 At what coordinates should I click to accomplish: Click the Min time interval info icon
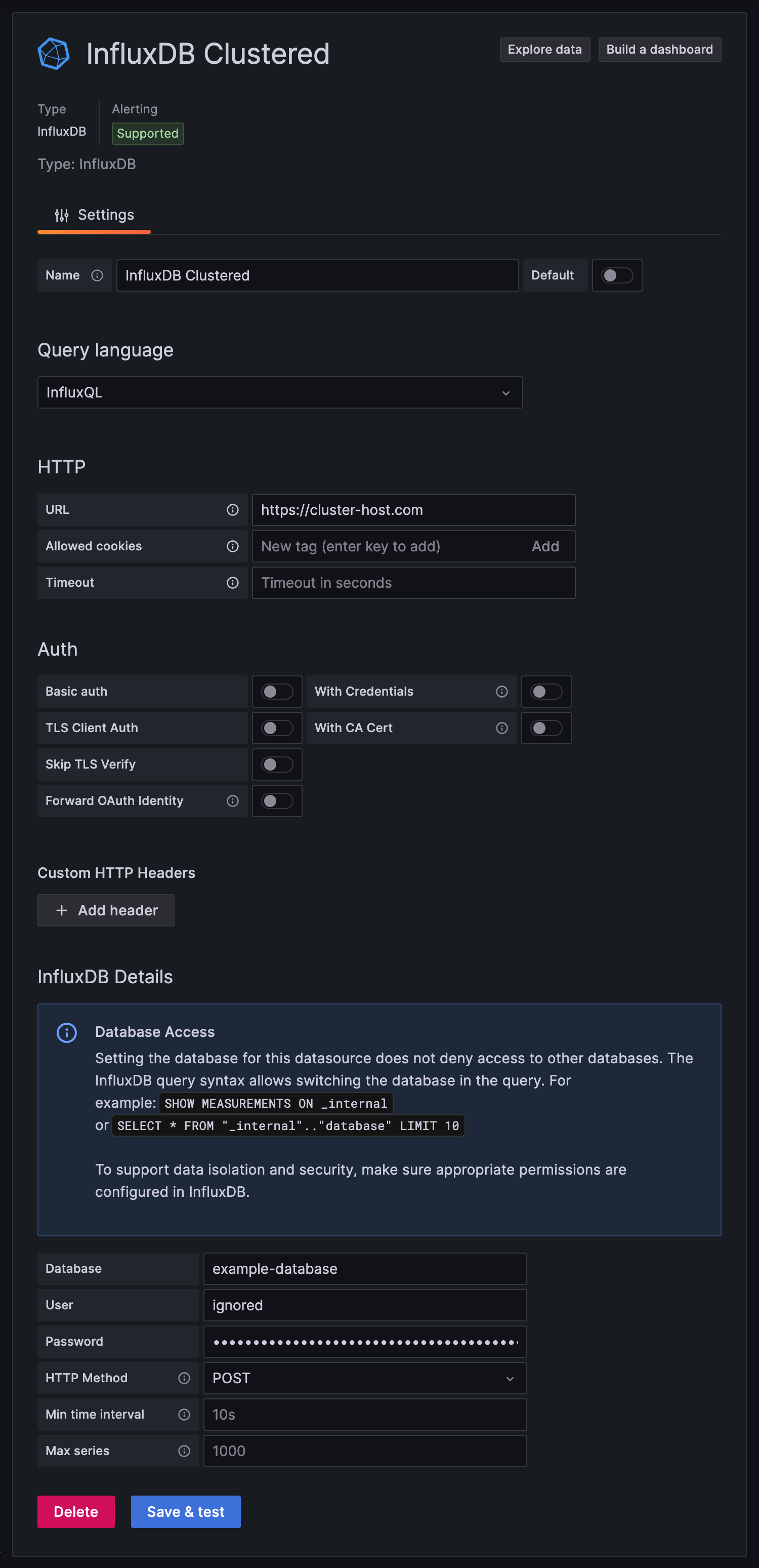(x=184, y=1414)
